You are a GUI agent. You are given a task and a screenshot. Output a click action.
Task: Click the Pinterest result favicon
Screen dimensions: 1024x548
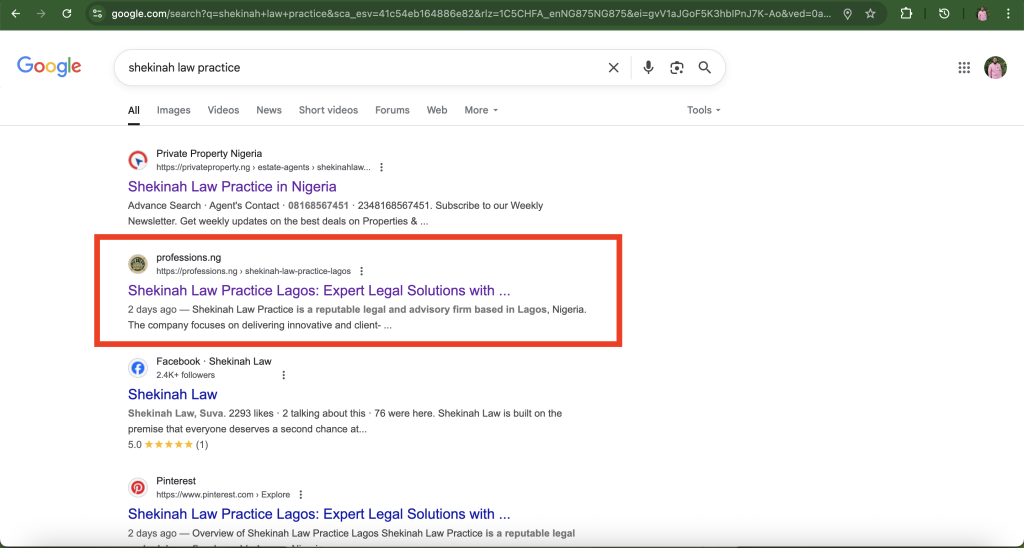138,487
